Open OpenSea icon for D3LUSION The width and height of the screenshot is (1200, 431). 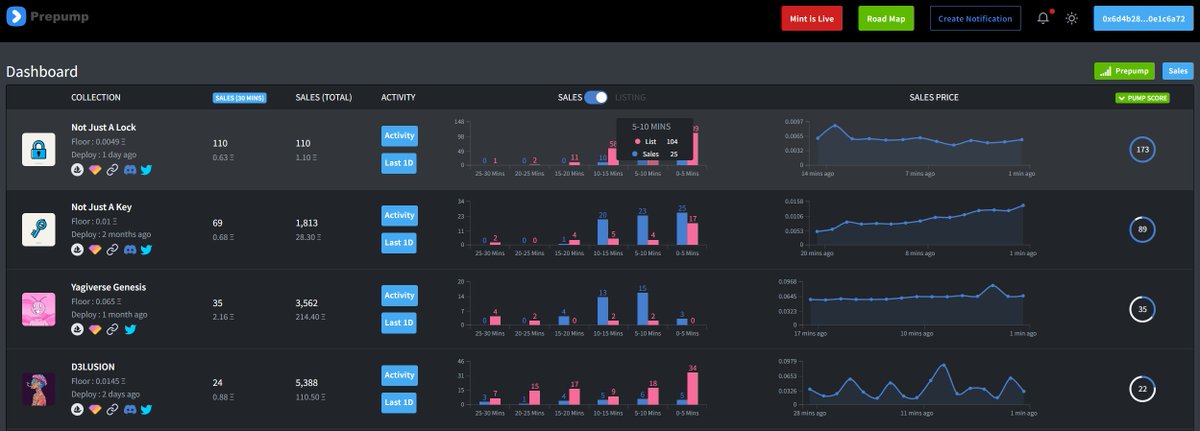[x=78, y=409]
